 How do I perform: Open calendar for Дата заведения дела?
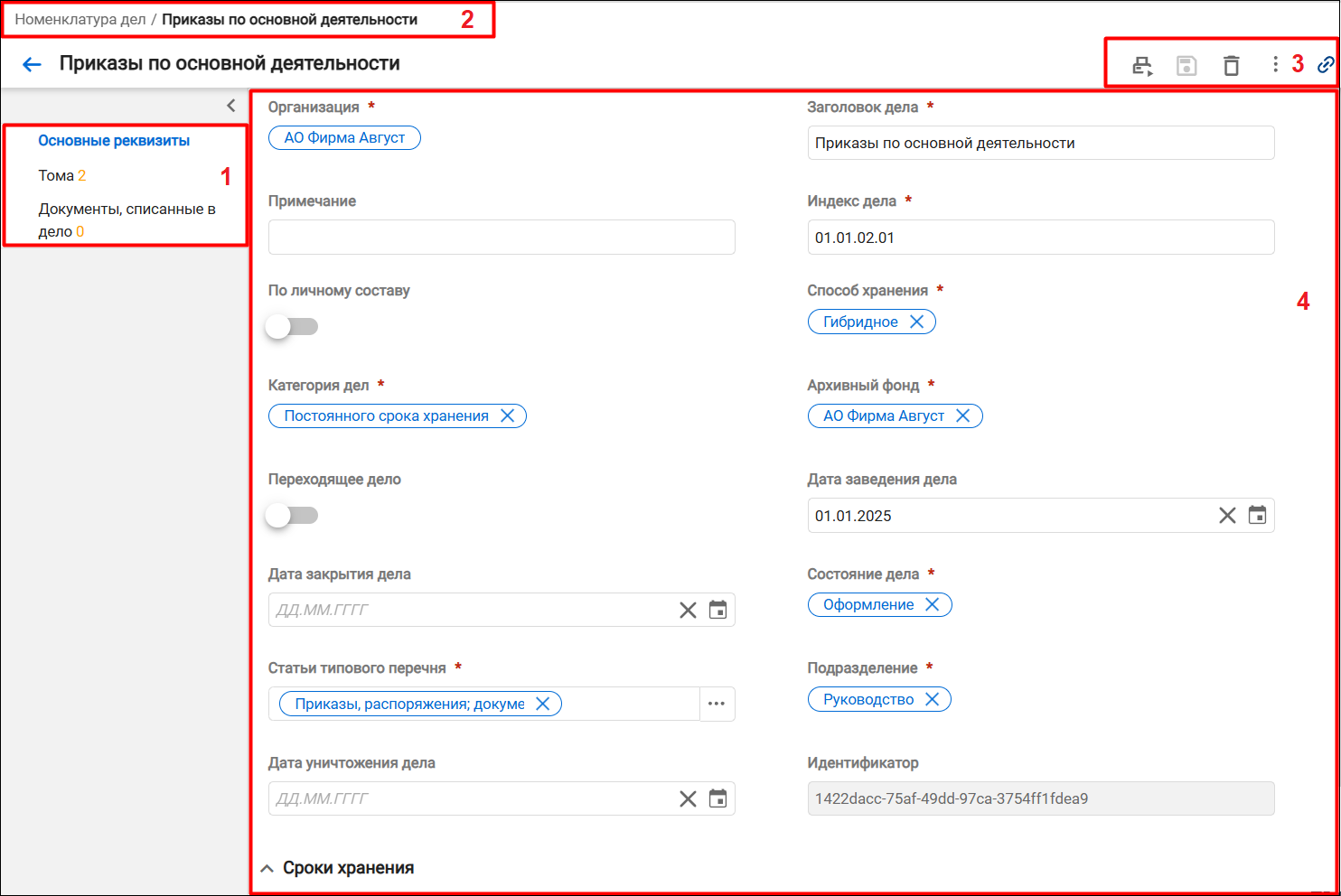pyautogui.click(x=1257, y=515)
